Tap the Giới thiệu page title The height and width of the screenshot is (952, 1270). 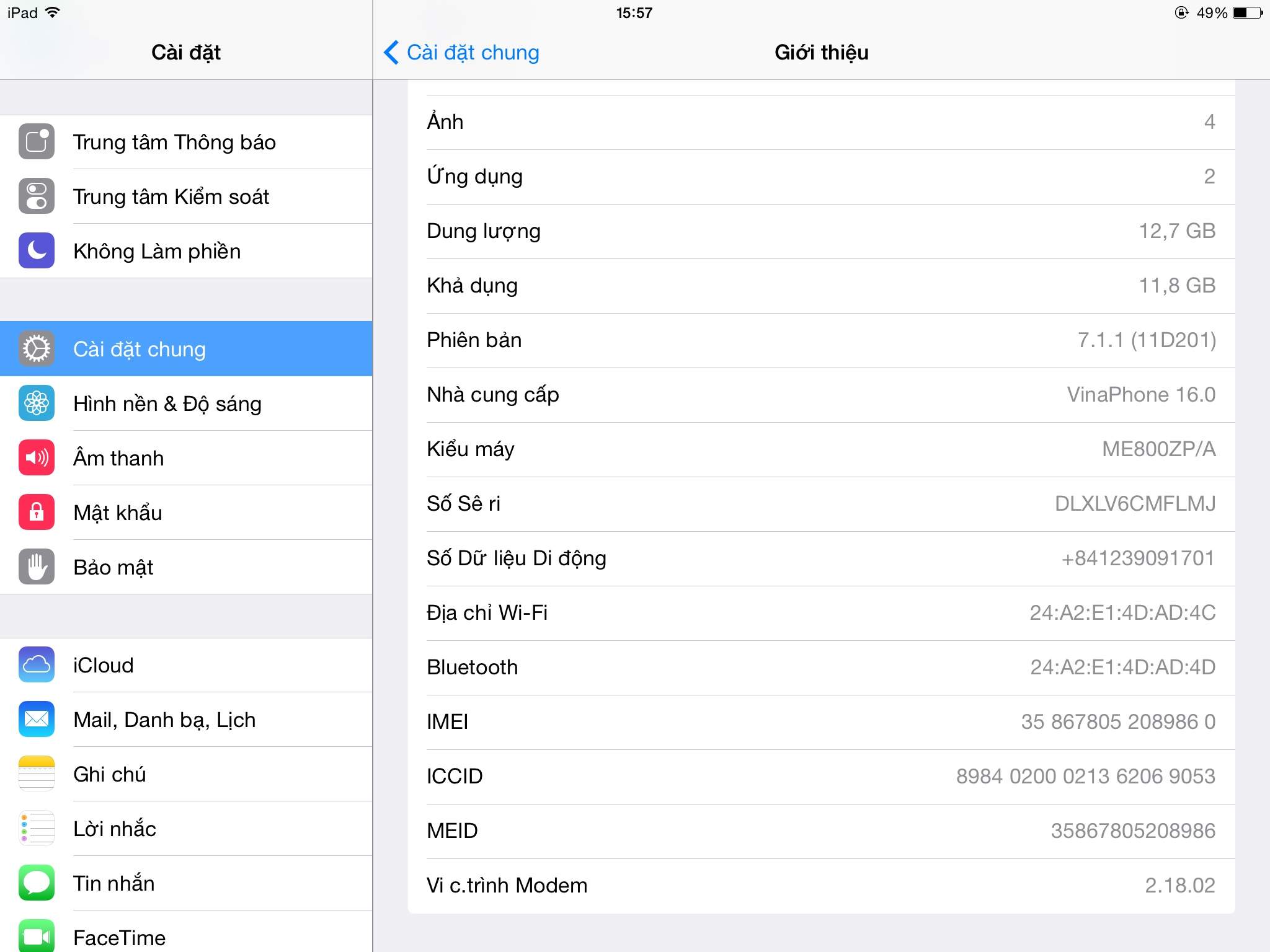(x=822, y=53)
